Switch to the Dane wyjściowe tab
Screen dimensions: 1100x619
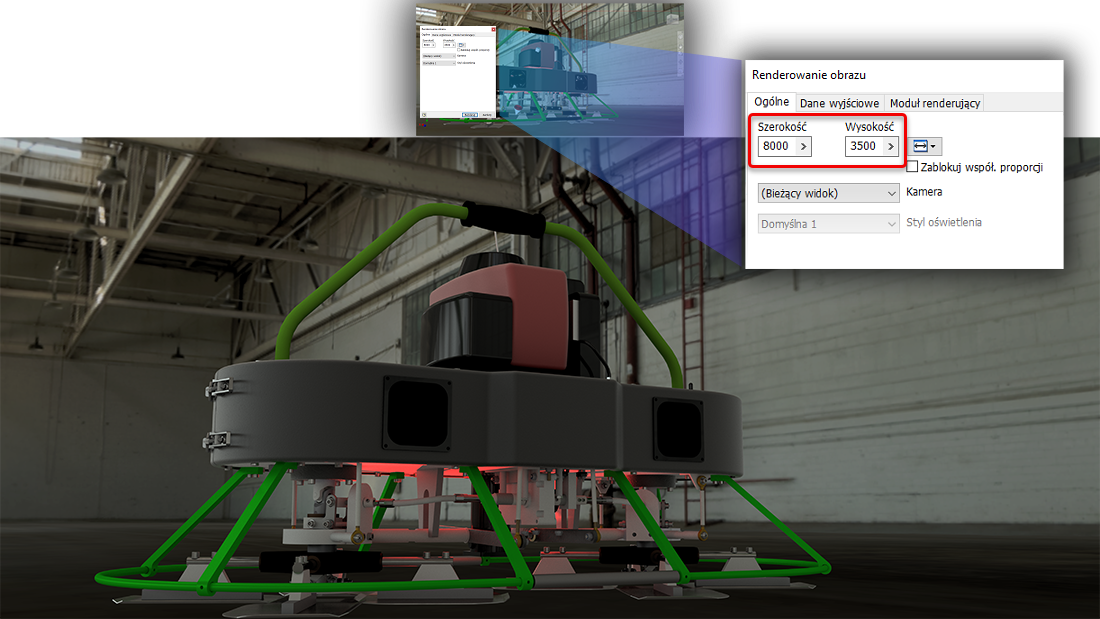click(840, 102)
